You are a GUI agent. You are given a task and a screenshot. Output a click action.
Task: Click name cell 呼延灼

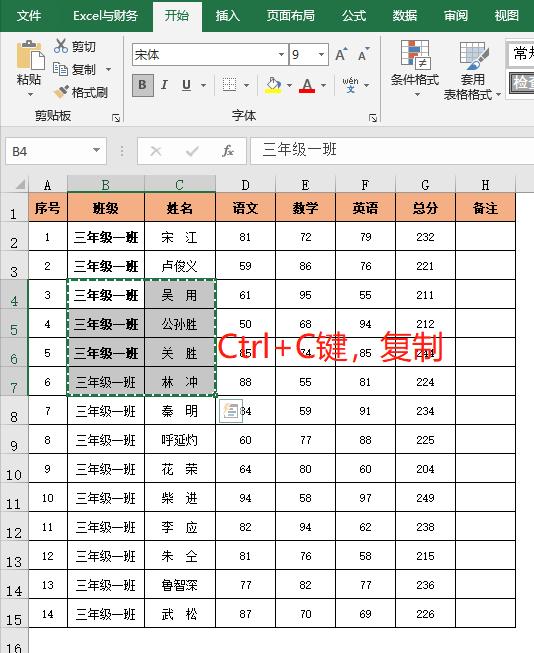point(180,440)
